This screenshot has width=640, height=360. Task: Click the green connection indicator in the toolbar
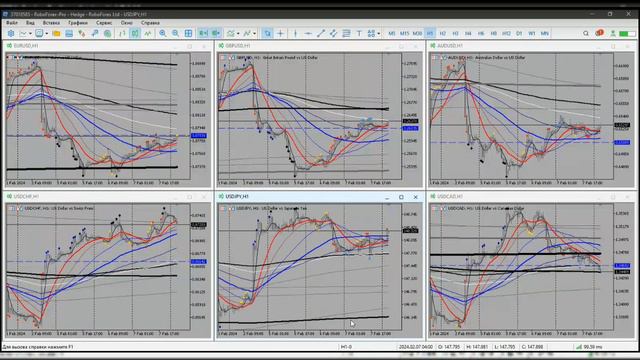coord(627,33)
